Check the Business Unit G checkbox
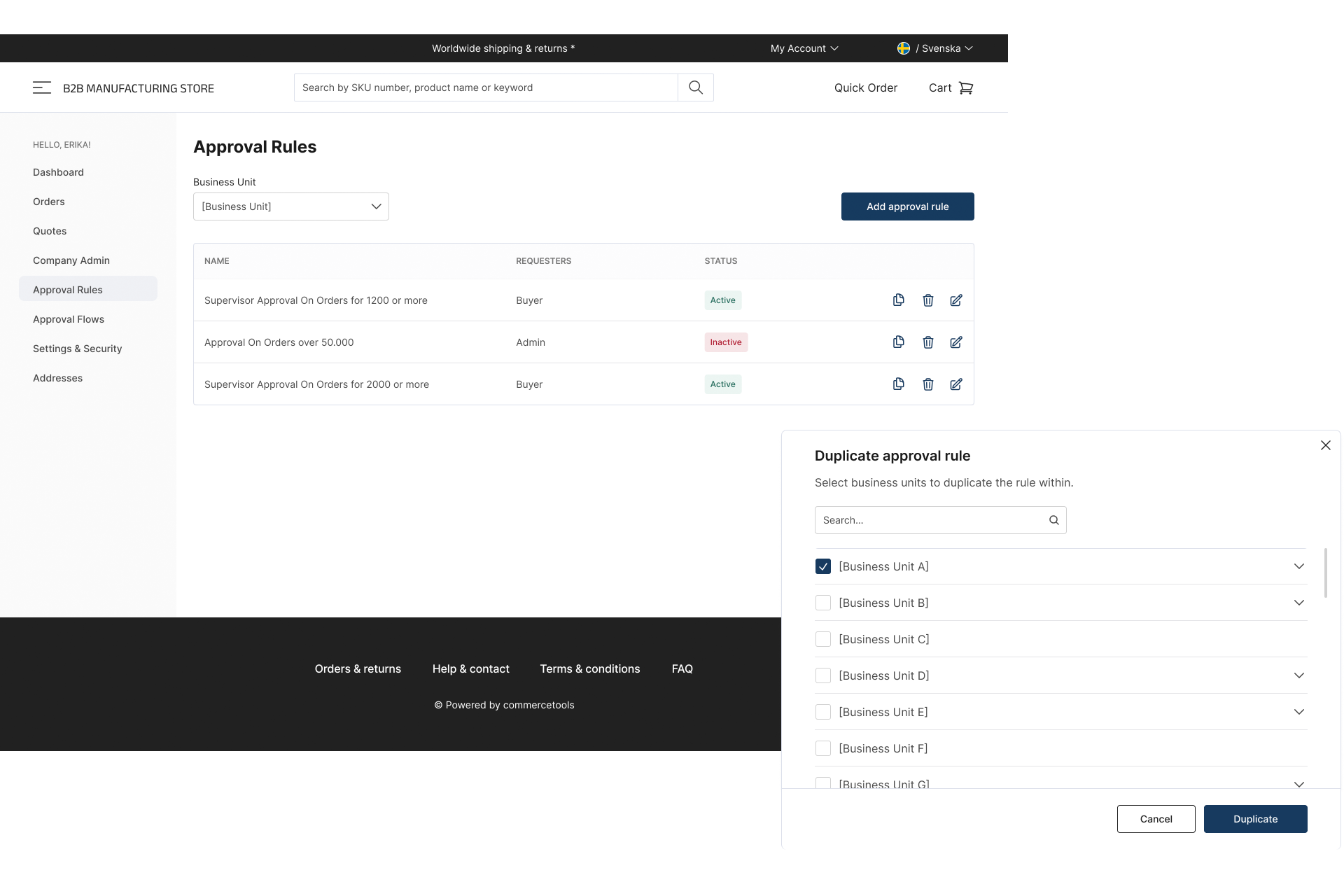Screen dimensions: 1344x896 pos(823,783)
